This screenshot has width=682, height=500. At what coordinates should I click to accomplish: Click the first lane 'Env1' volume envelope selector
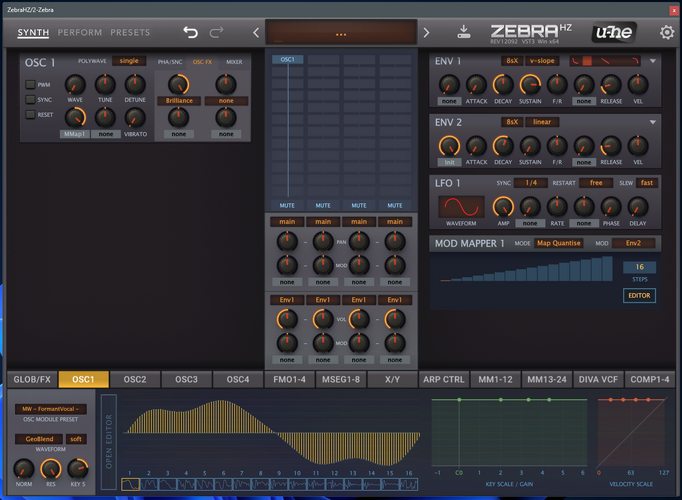(287, 300)
